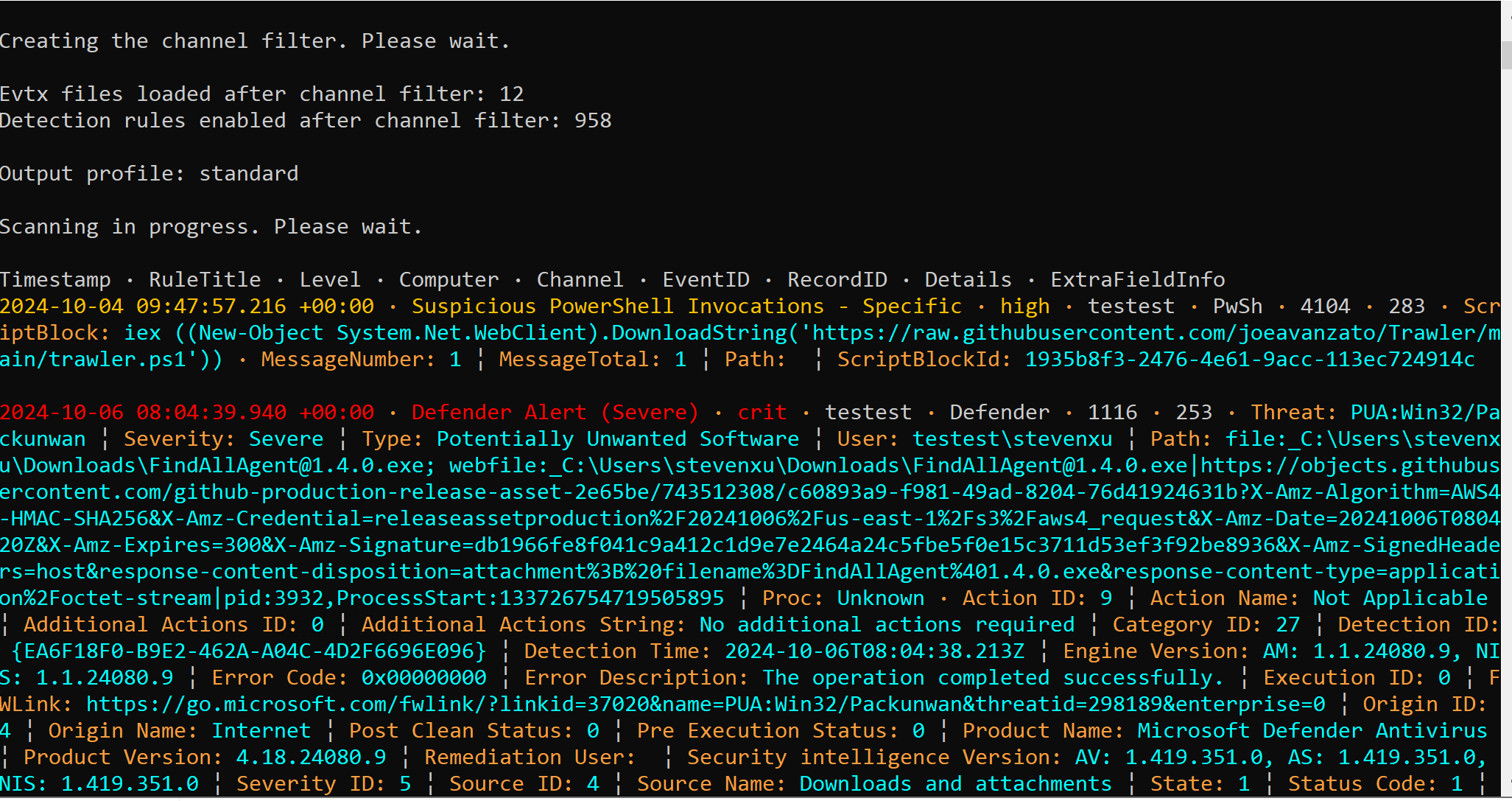Screen dimensions: 1512x801
Task: Click 'Post Clean Status: 0' field
Action: [x=474, y=731]
